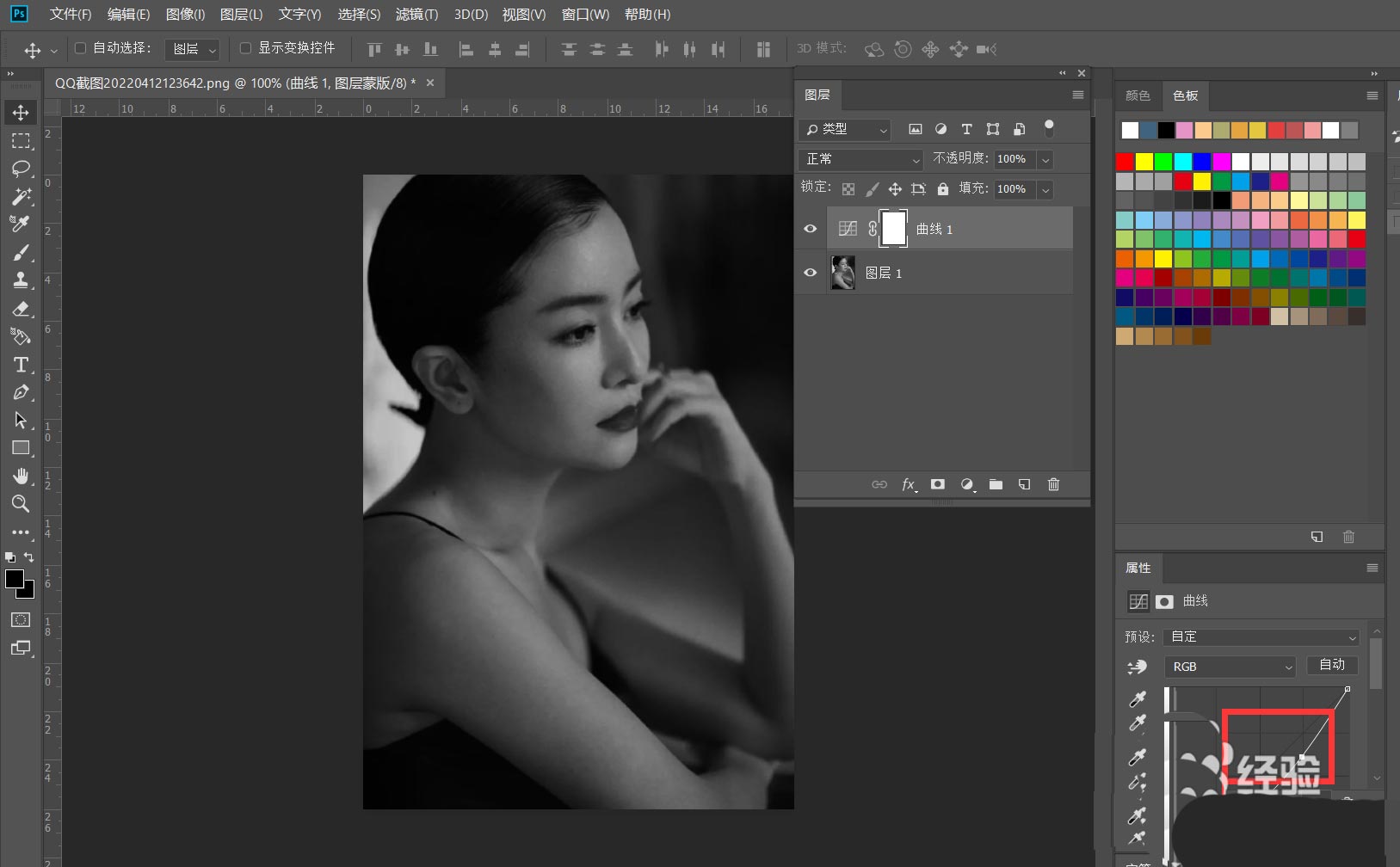
Task: Toggle visibility of 图层 1
Action: [x=810, y=273]
